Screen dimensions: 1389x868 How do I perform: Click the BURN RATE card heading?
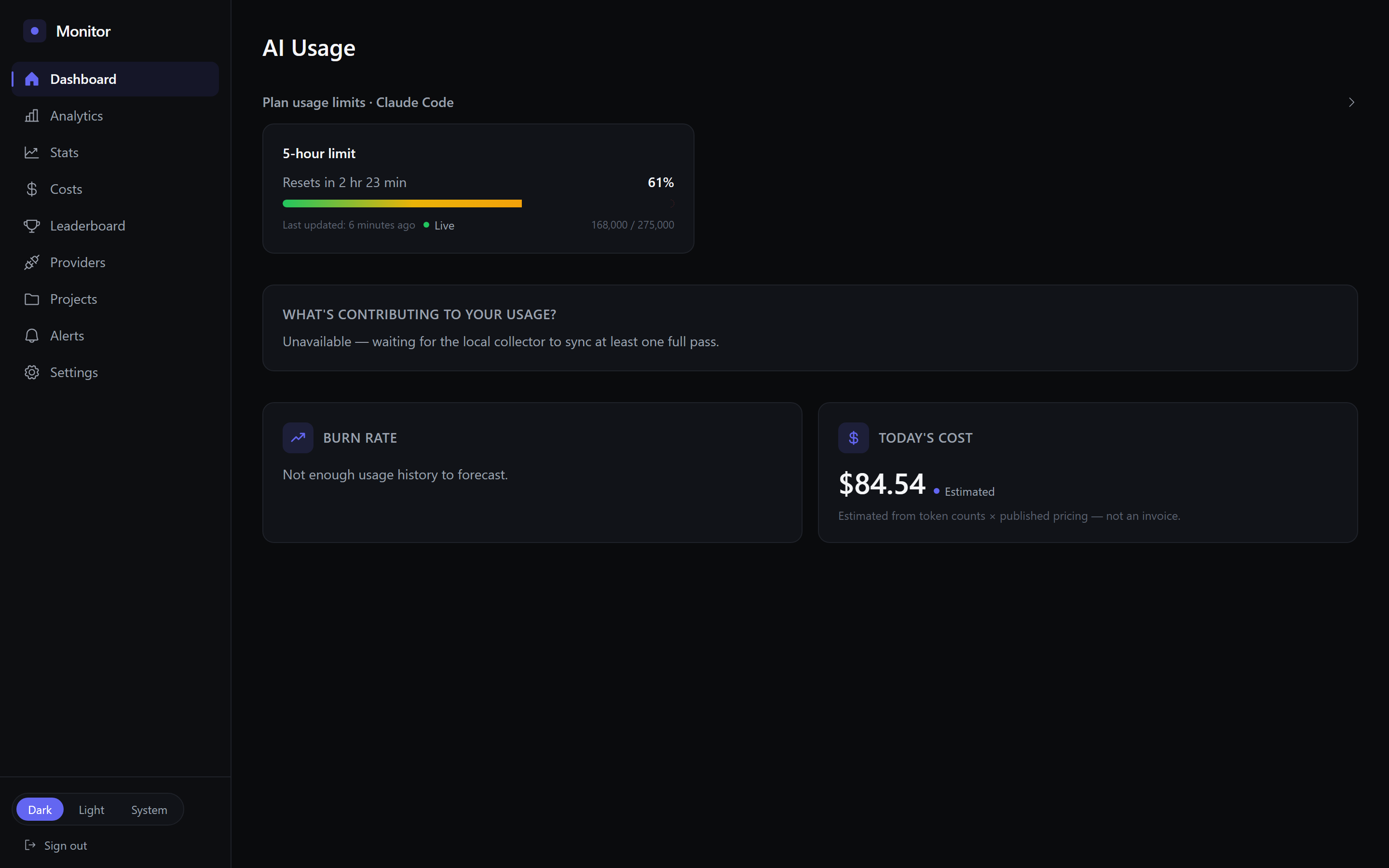[360, 438]
